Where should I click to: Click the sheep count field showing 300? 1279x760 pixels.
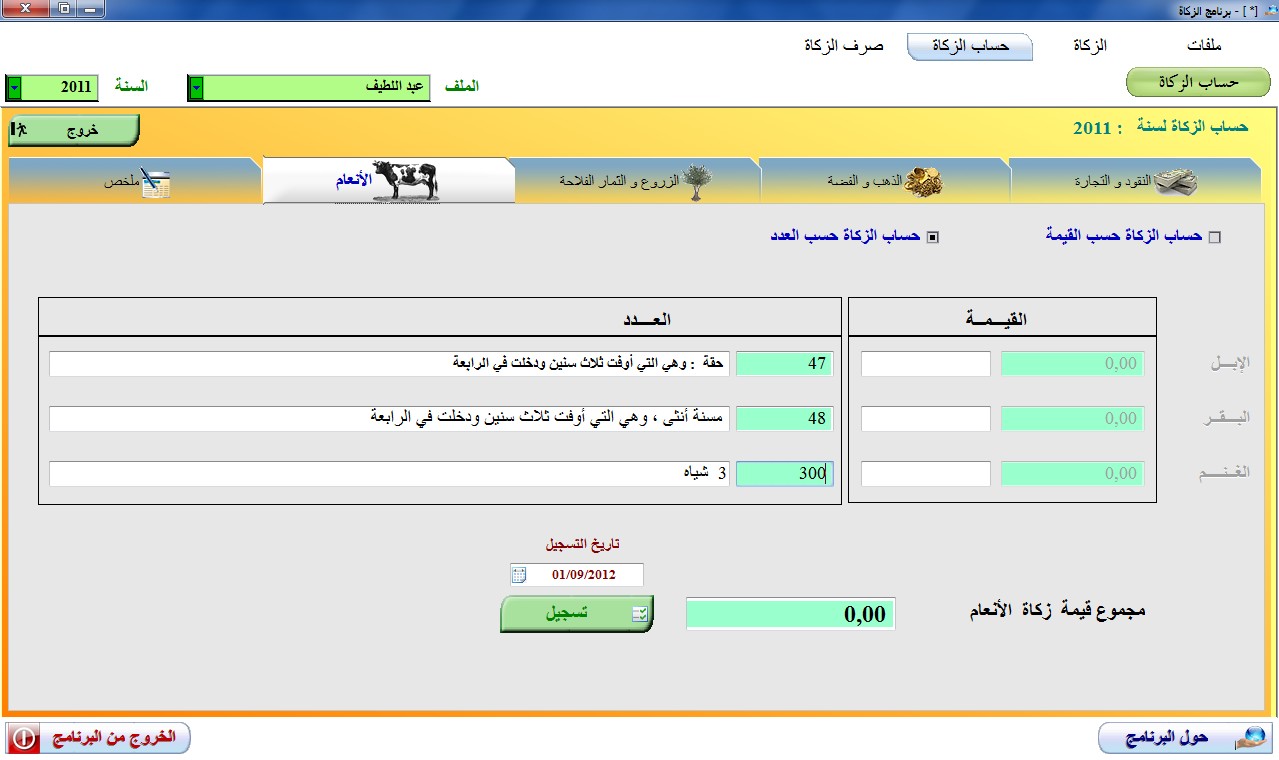pyautogui.click(x=783, y=474)
